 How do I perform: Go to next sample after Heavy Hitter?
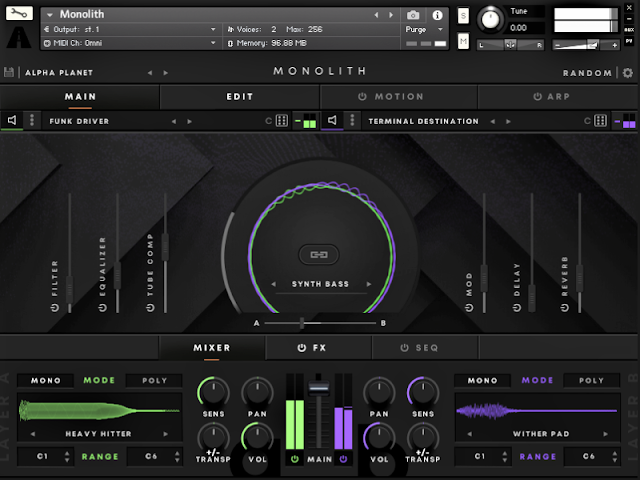point(166,434)
